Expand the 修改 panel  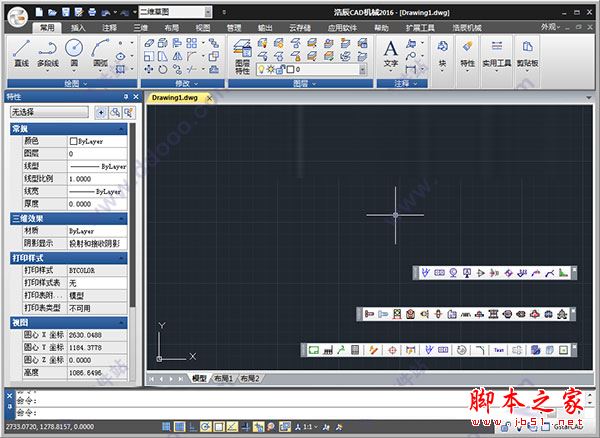pos(187,83)
